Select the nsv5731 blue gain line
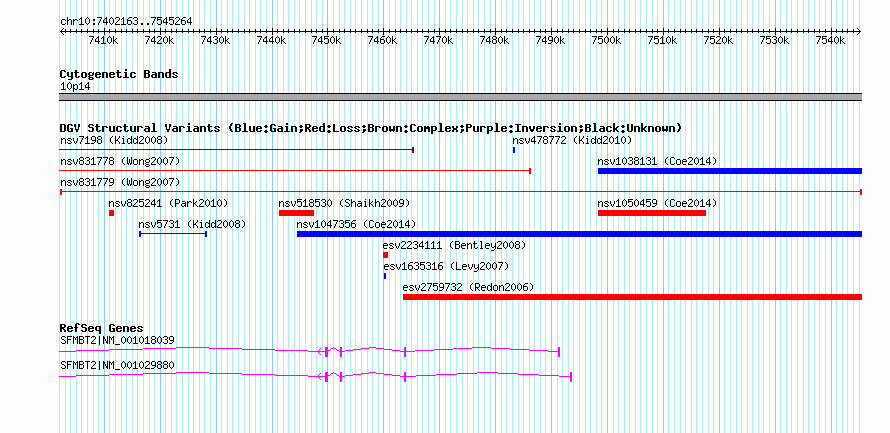 tap(173, 234)
